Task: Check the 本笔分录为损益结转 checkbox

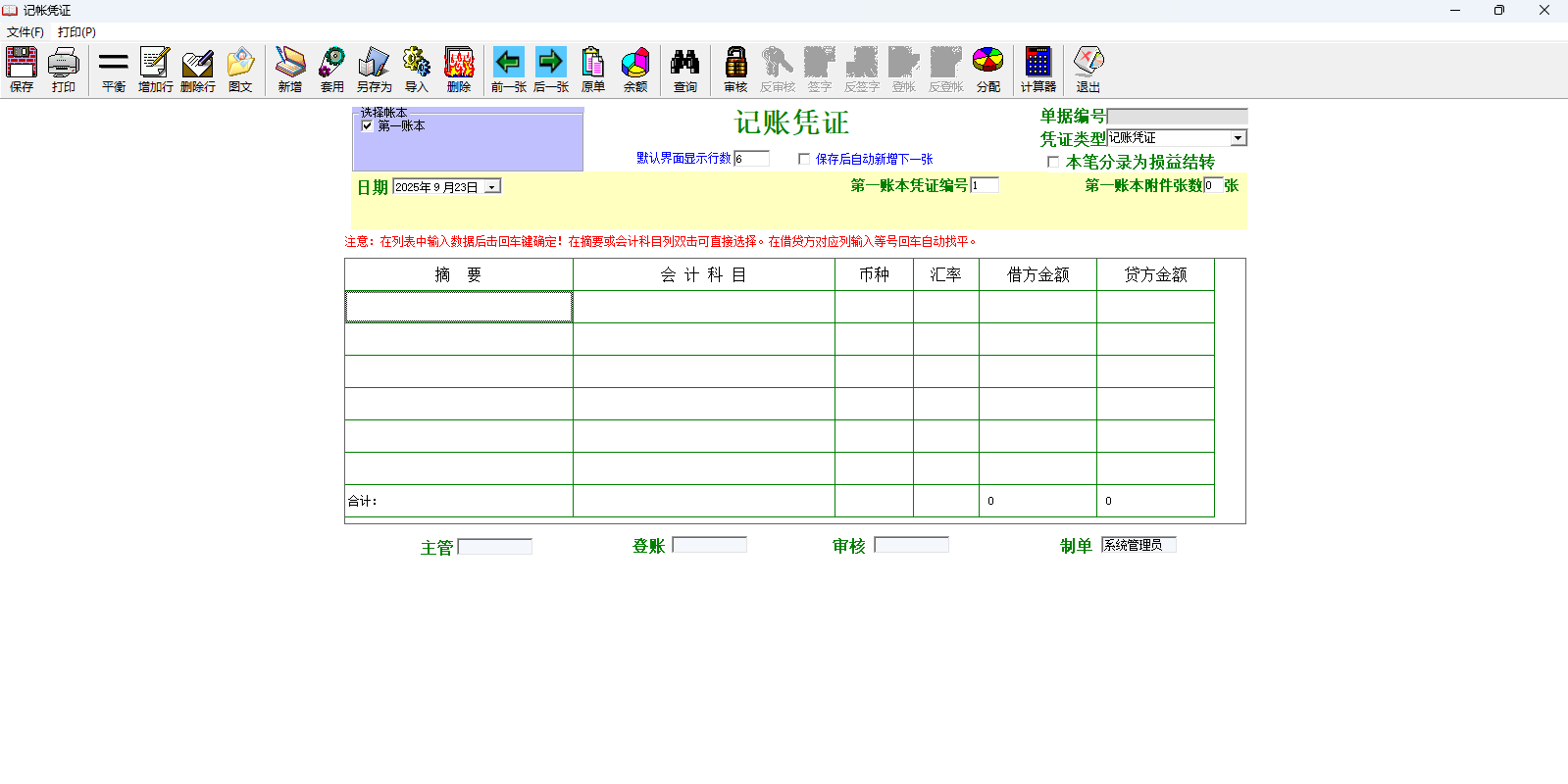Action: pyautogui.click(x=1053, y=162)
